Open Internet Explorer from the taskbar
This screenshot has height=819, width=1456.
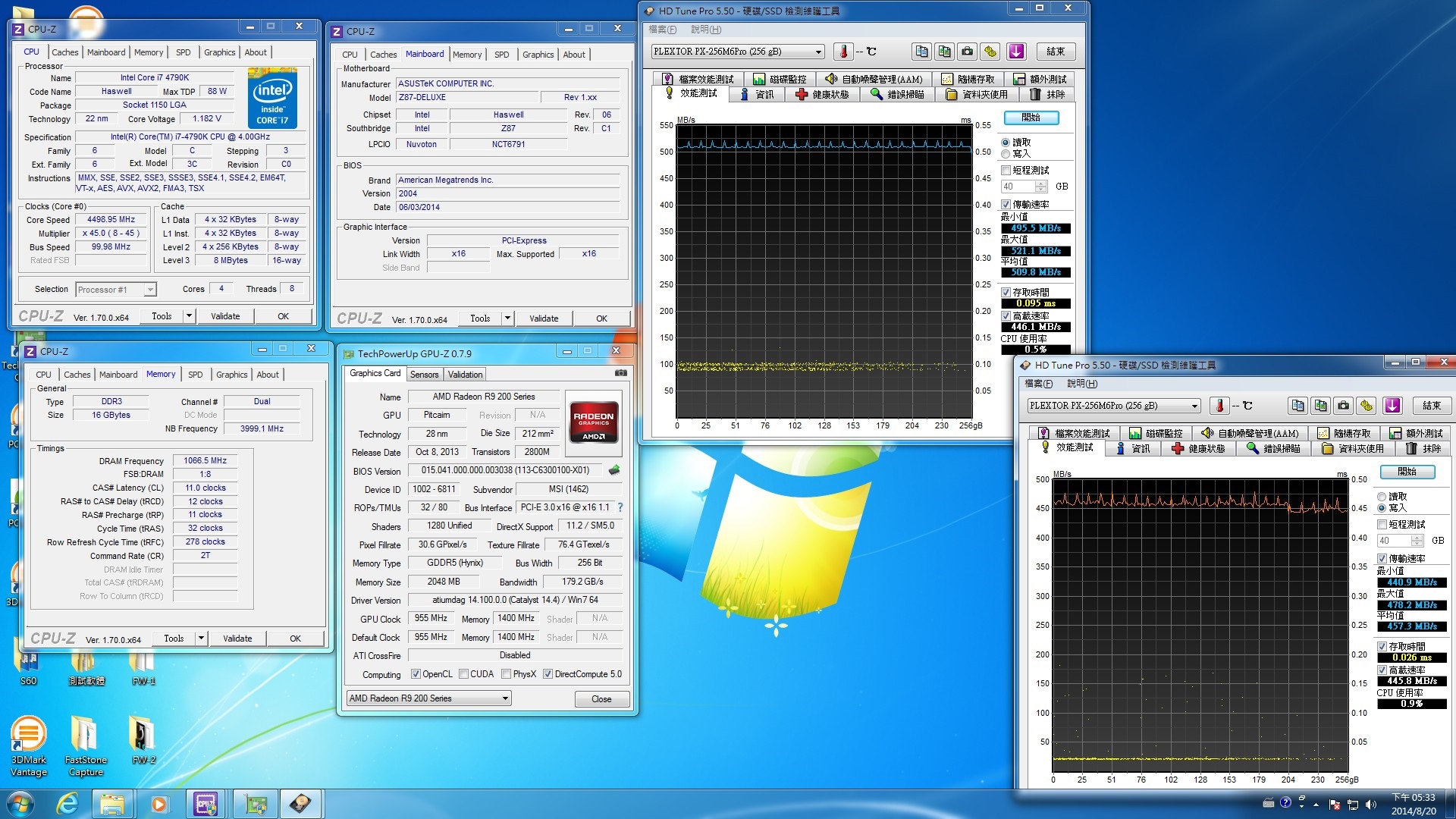[x=68, y=802]
